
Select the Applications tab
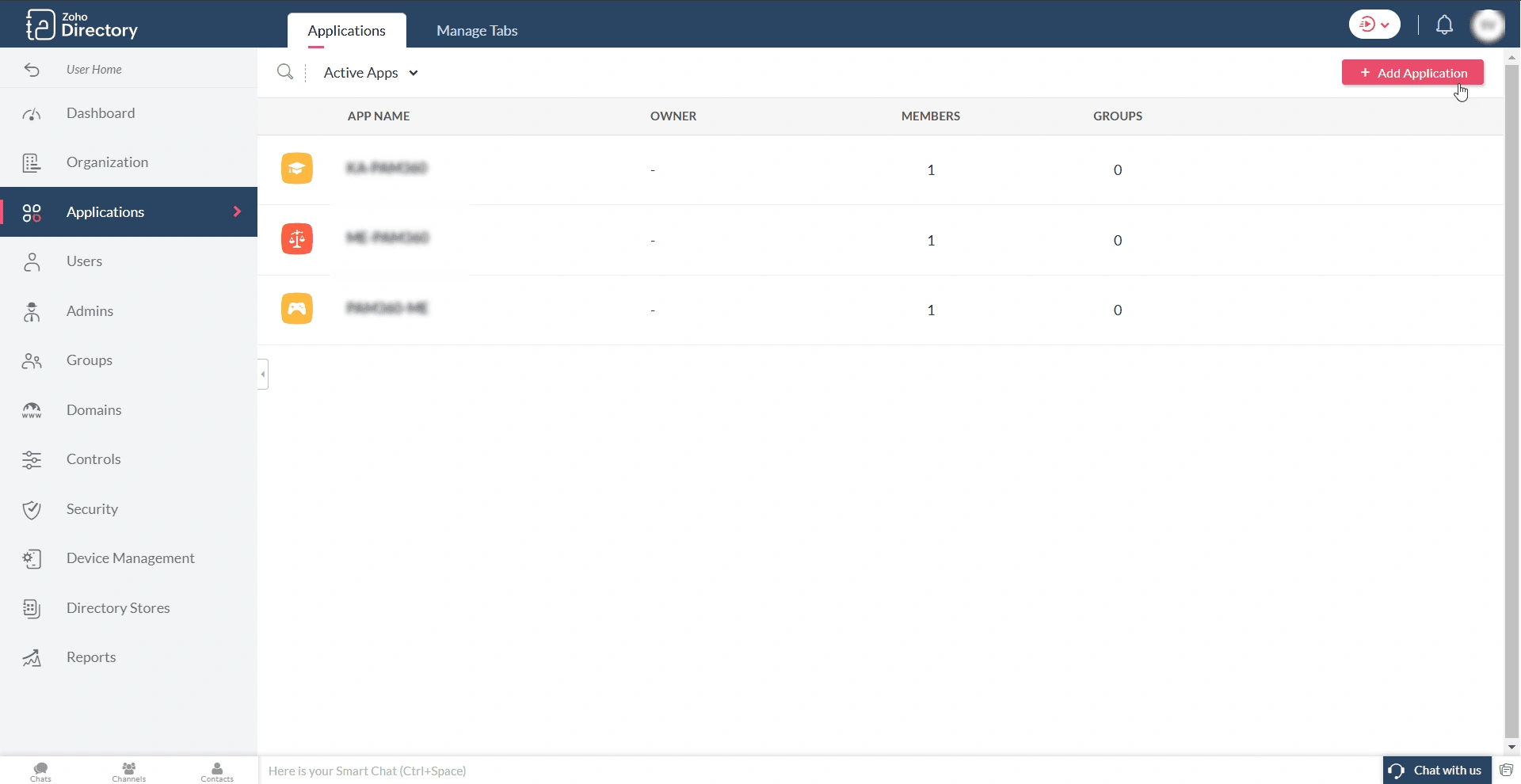click(346, 30)
